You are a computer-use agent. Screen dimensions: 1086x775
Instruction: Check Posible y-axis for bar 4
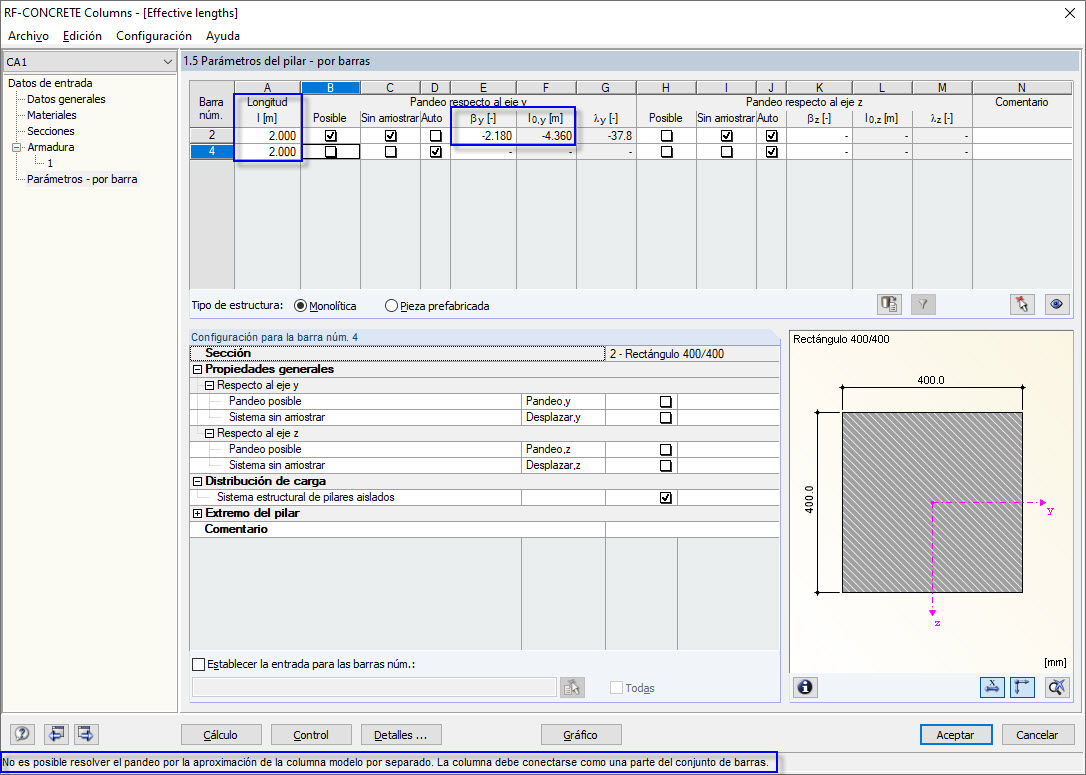click(330, 152)
